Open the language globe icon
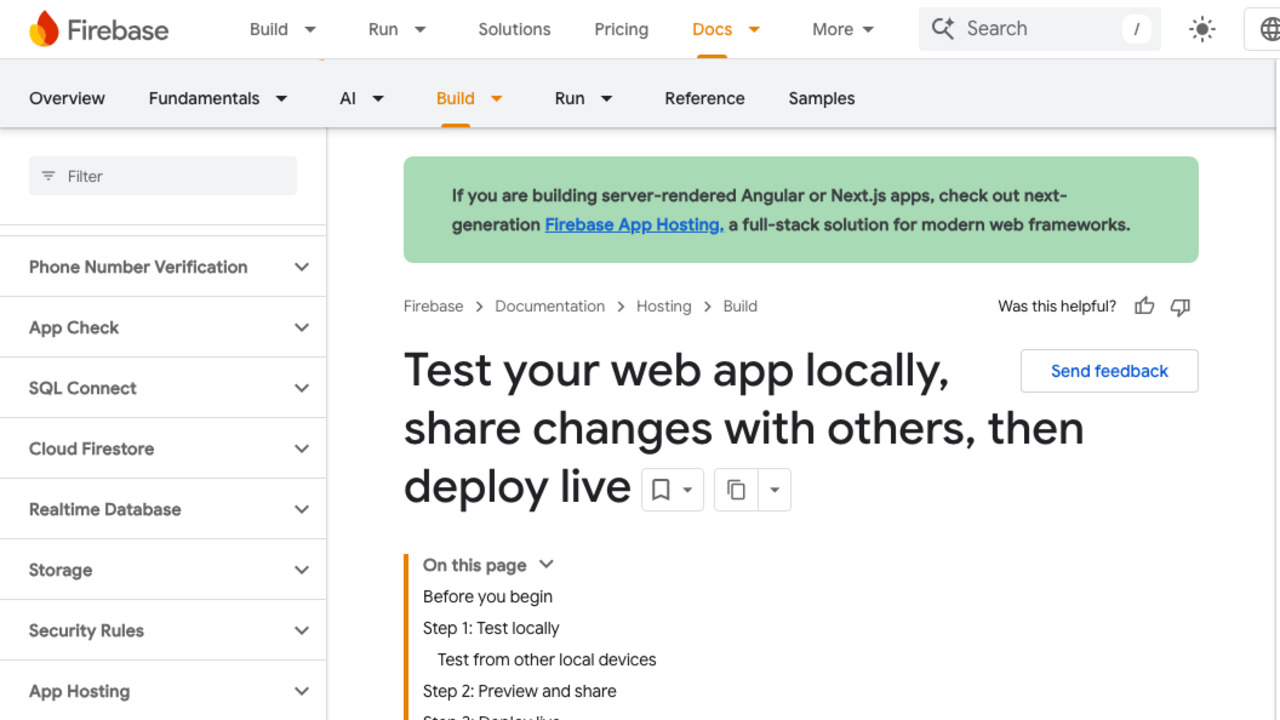1280x720 pixels. (1270, 29)
